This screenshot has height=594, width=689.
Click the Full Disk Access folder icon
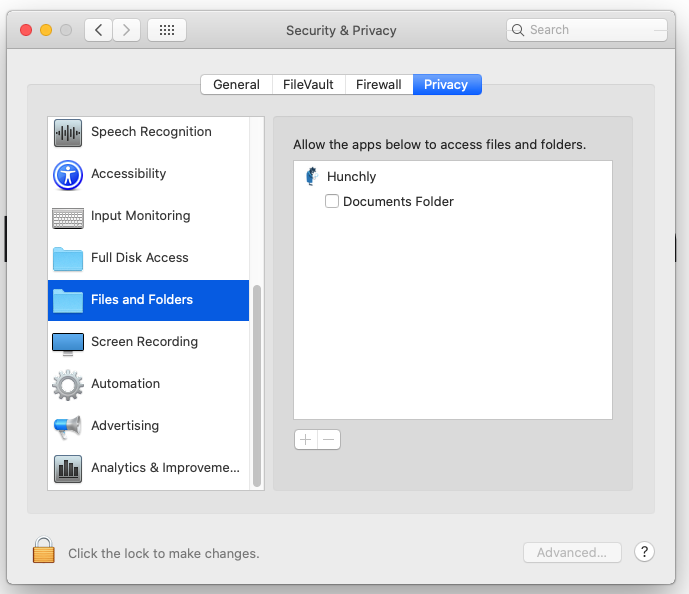pos(68,259)
